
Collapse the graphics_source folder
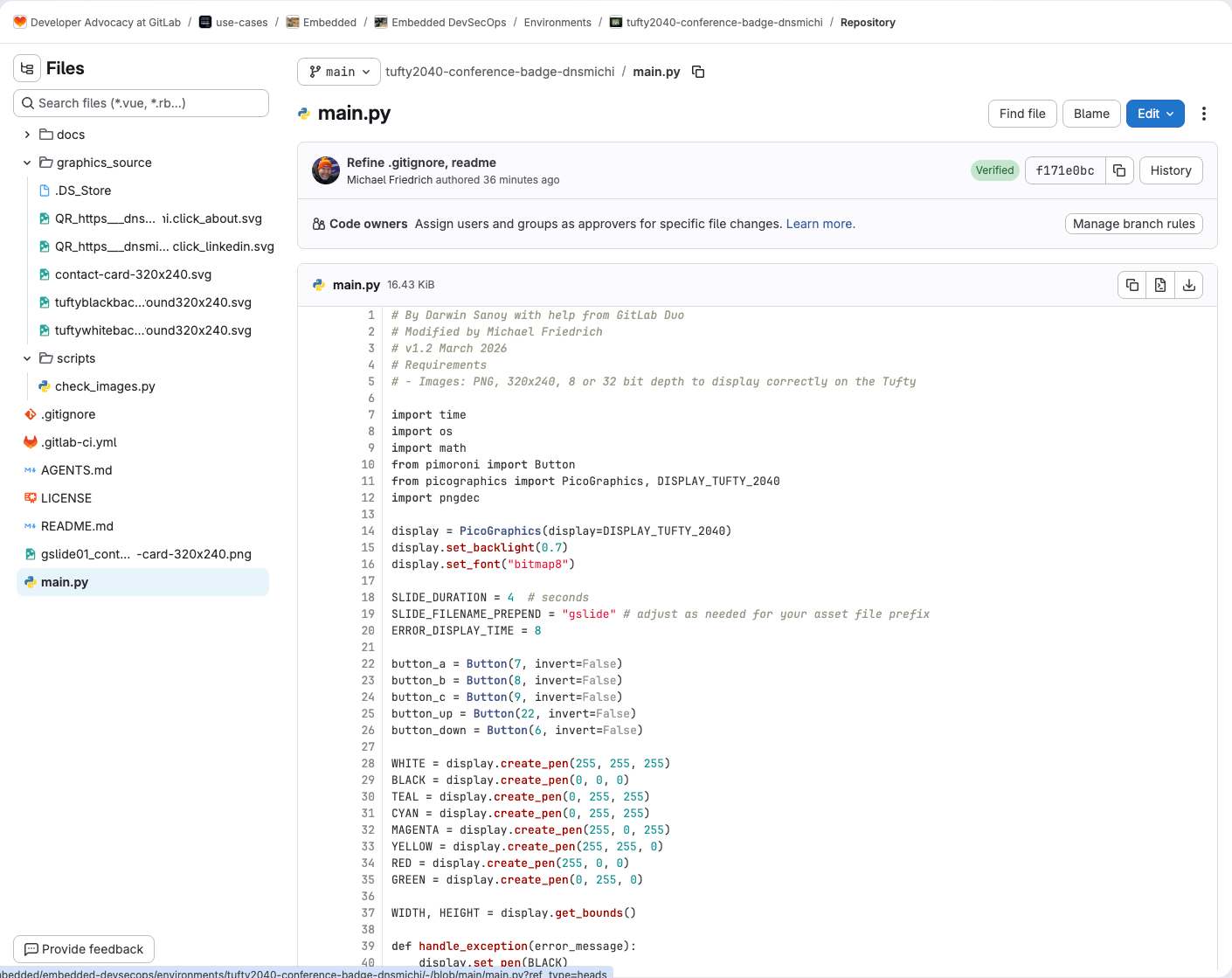click(27, 163)
